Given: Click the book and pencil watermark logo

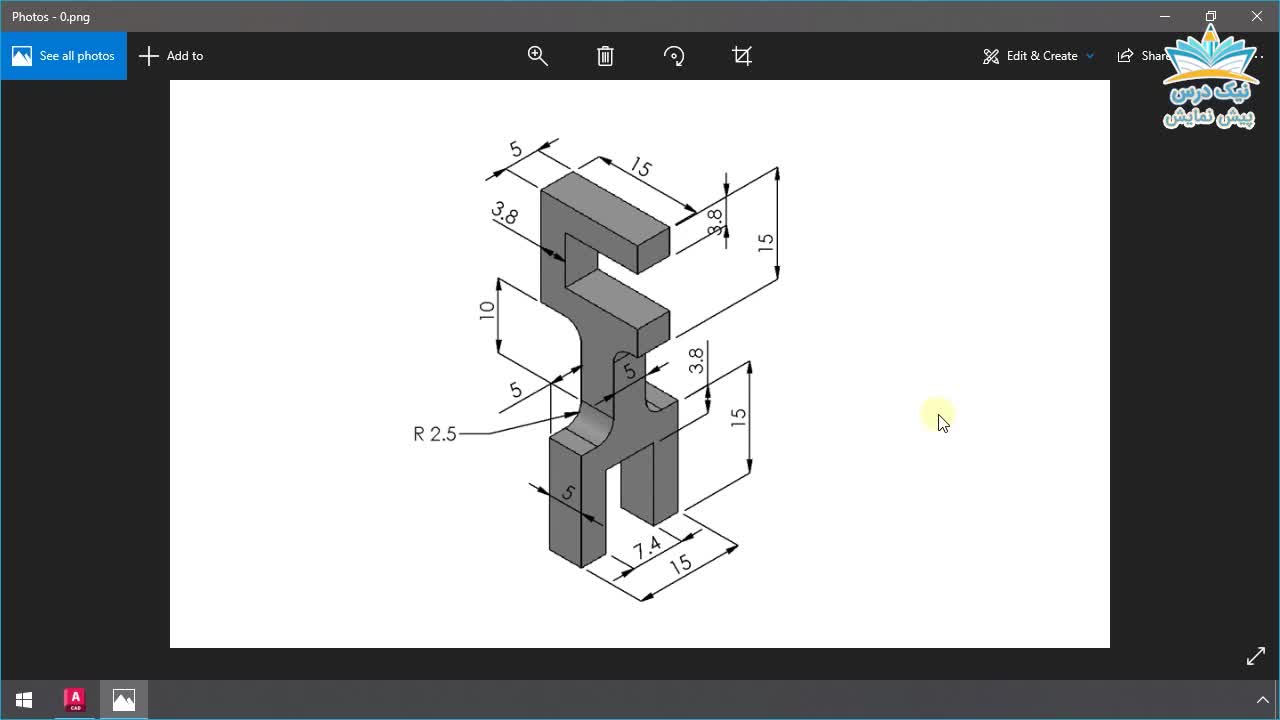Looking at the screenshot, I should 1212,80.
